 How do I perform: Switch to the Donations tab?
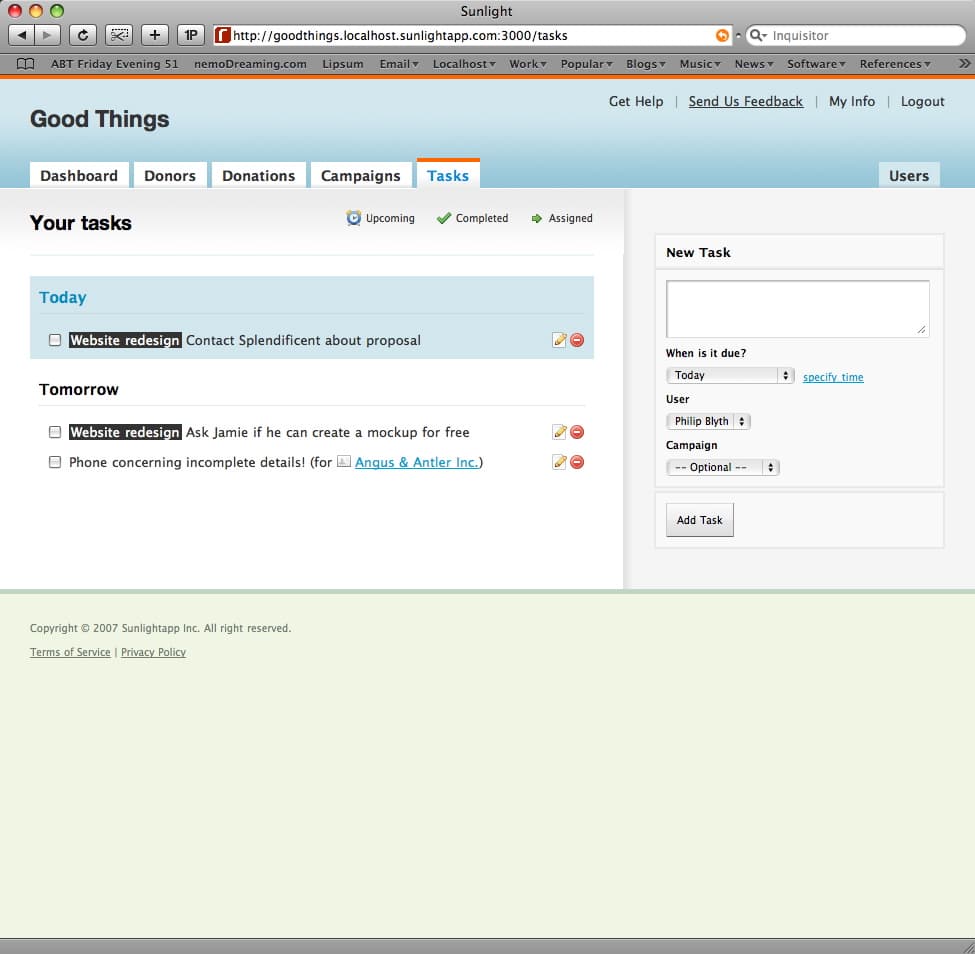258,176
